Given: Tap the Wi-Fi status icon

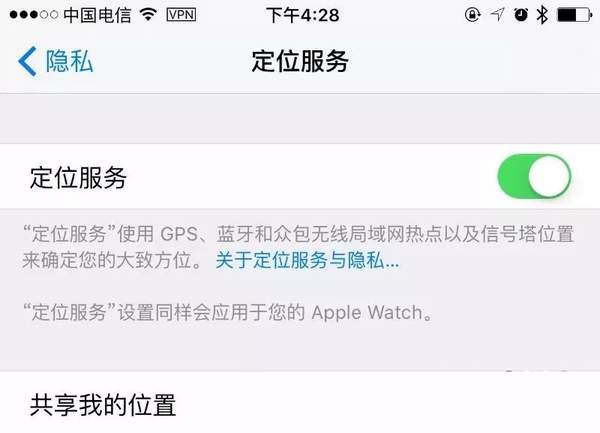Looking at the screenshot, I should point(148,15).
